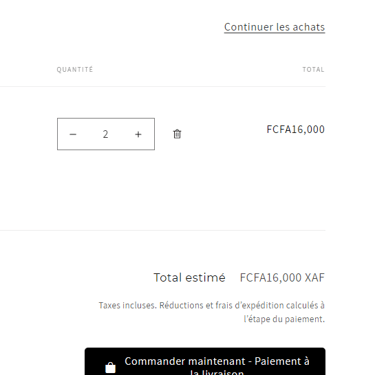Click the XAF currency code
Screen dimensions: 375x375
coord(315,278)
